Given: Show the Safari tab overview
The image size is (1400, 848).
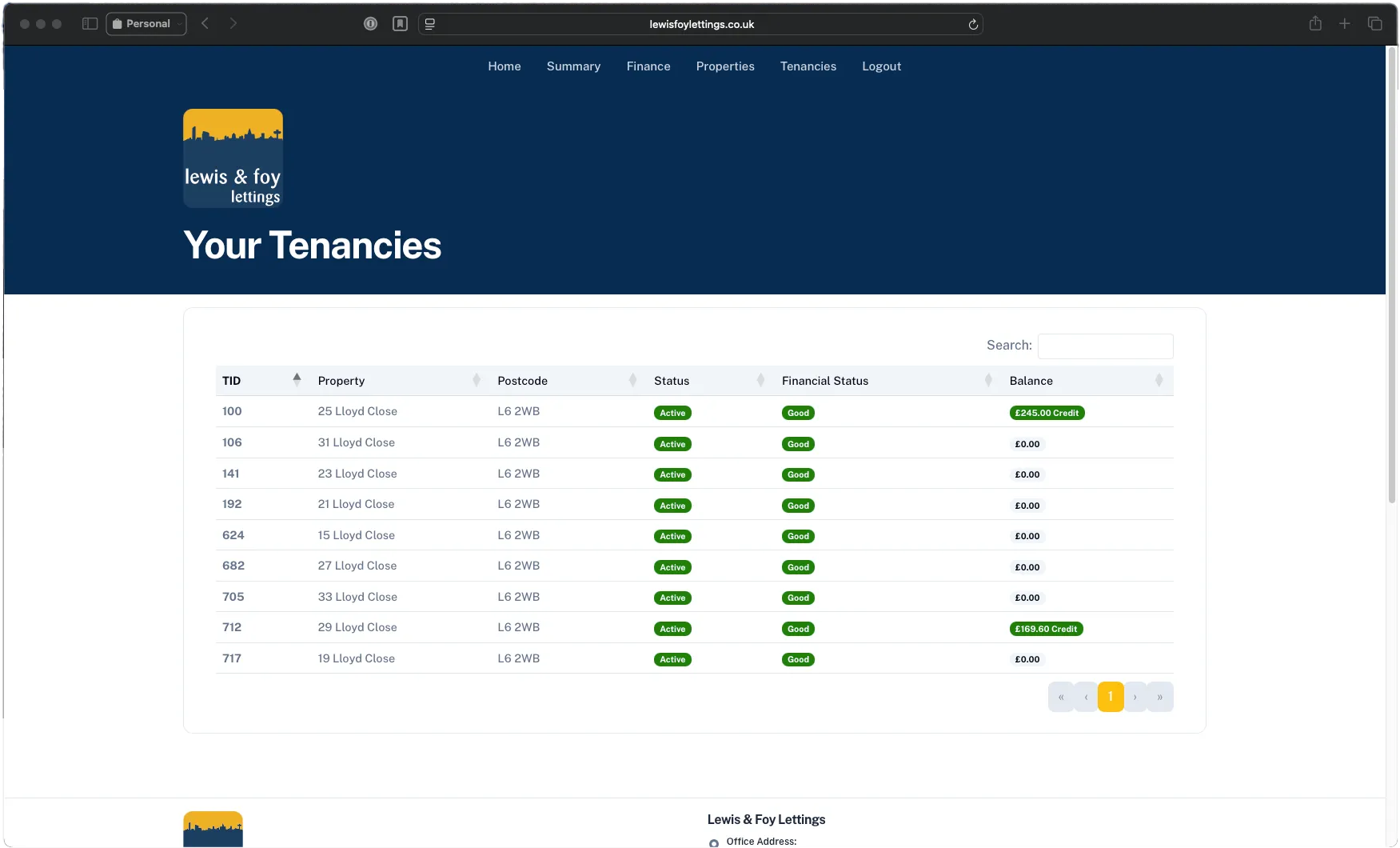Looking at the screenshot, I should pyautogui.click(x=1374, y=23).
